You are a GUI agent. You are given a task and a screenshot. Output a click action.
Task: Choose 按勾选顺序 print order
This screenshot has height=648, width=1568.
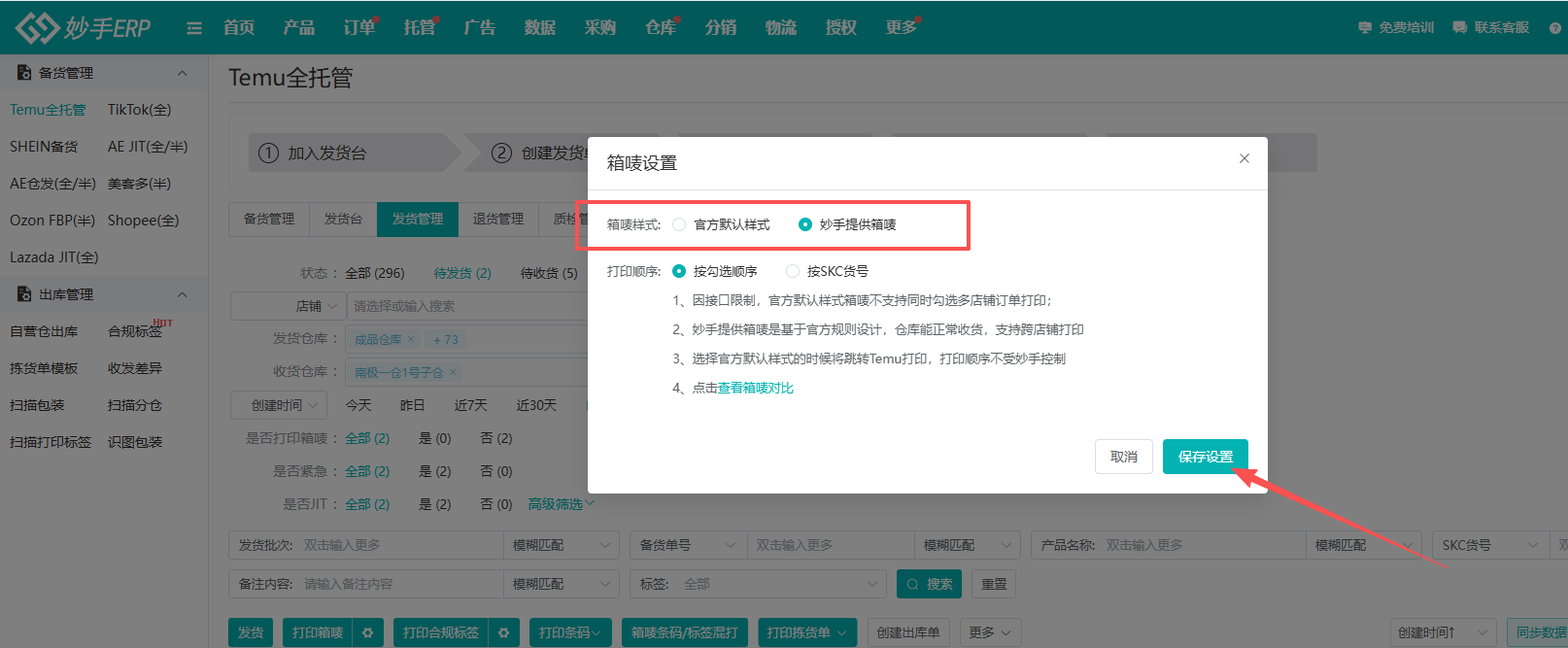(x=679, y=271)
